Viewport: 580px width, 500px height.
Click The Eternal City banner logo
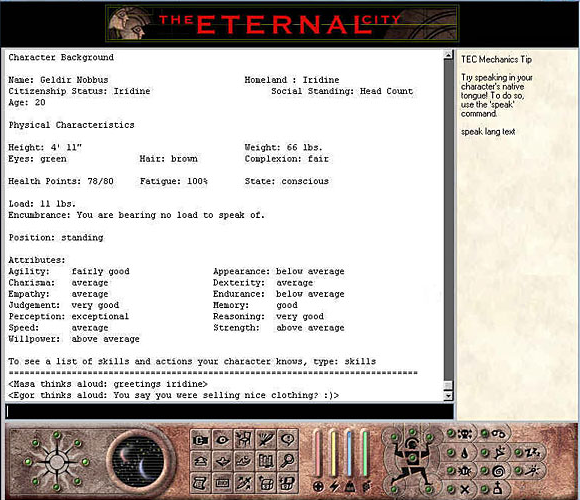[282, 24]
